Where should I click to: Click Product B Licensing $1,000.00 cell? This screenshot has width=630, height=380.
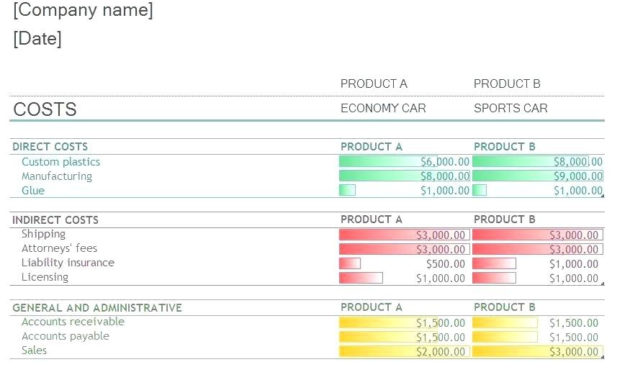tap(538, 278)
